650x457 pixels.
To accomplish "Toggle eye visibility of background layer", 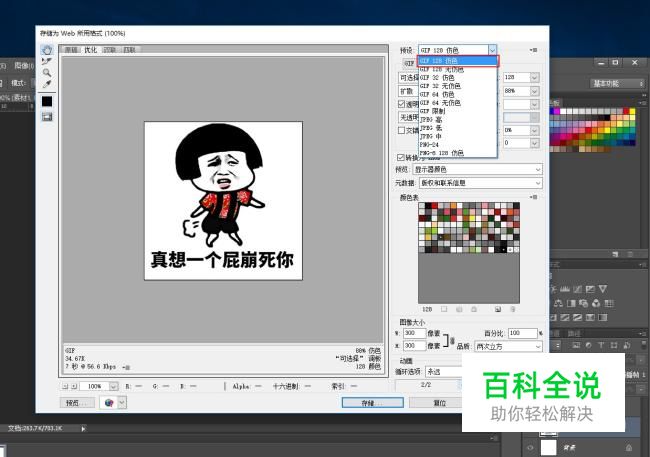I will click(x=530, y=448).
